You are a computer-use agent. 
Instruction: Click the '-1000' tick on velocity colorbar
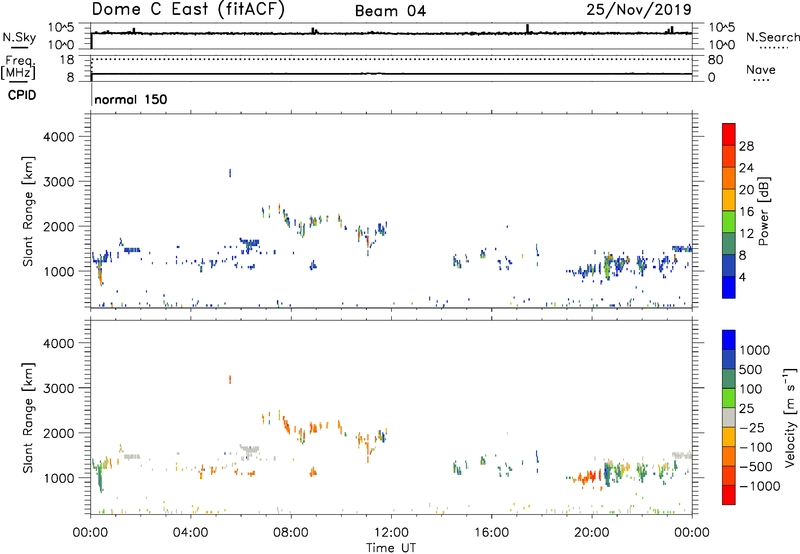coord(759,486)
